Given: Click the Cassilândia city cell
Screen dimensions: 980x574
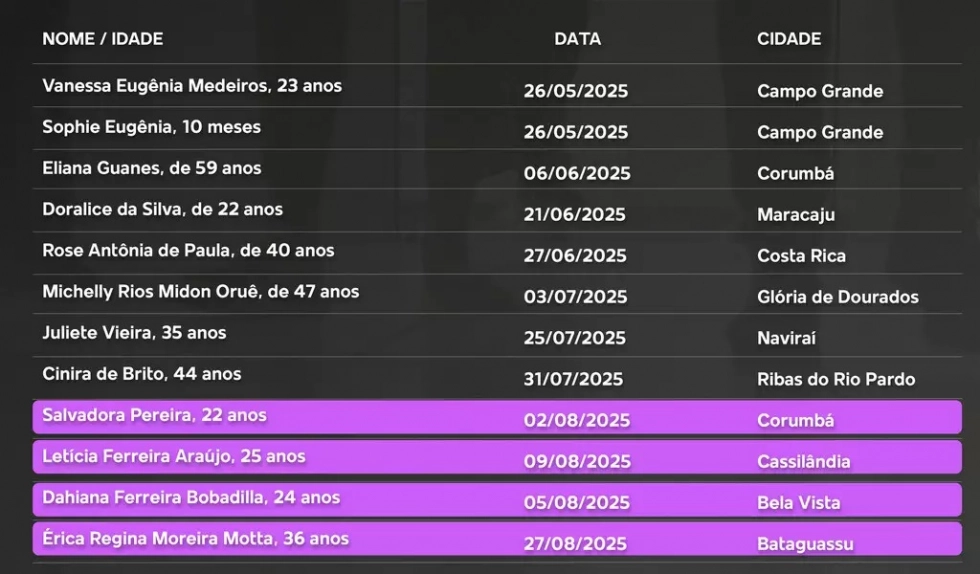Looking at the screenshot, I should [x=804, y=462].
